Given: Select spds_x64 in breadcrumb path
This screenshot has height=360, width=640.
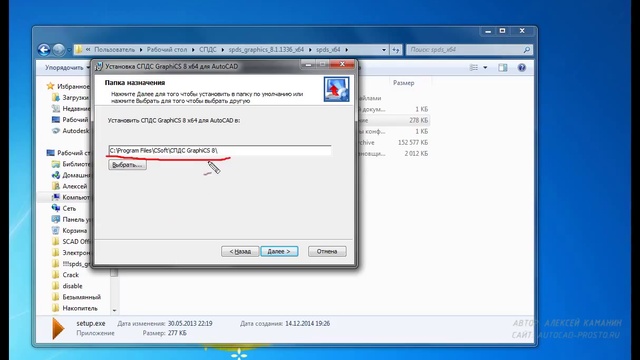Looking at the screenshot, I should [328, 50].
